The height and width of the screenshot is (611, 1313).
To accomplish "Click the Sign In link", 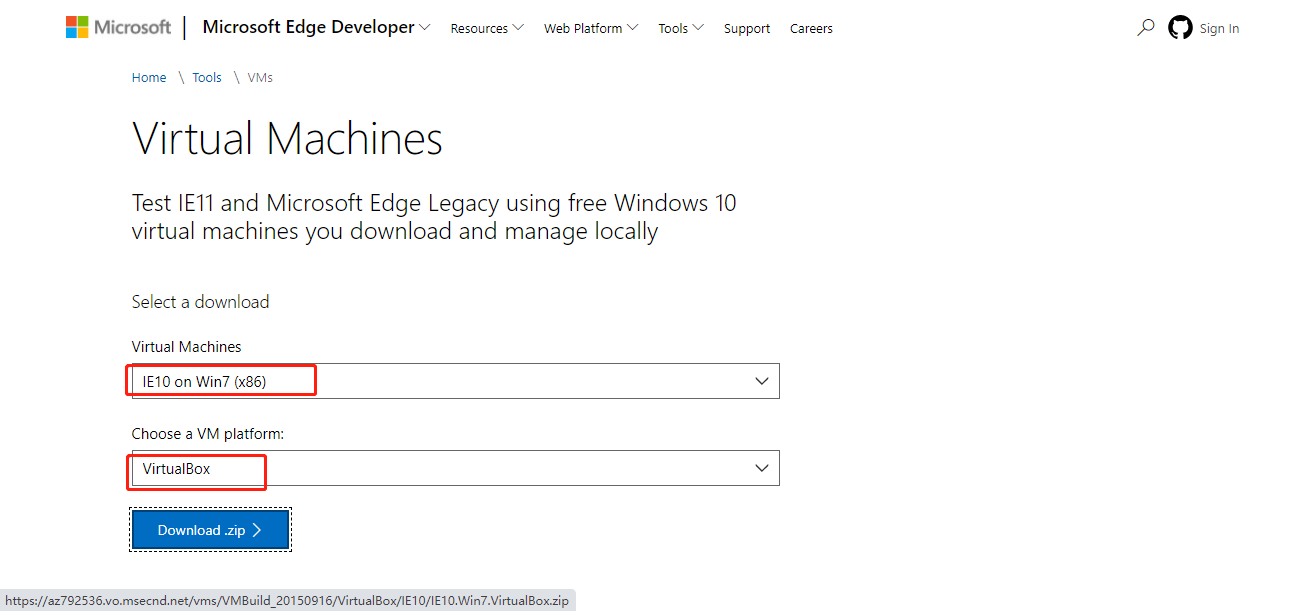I will (x=1219, y=28).
